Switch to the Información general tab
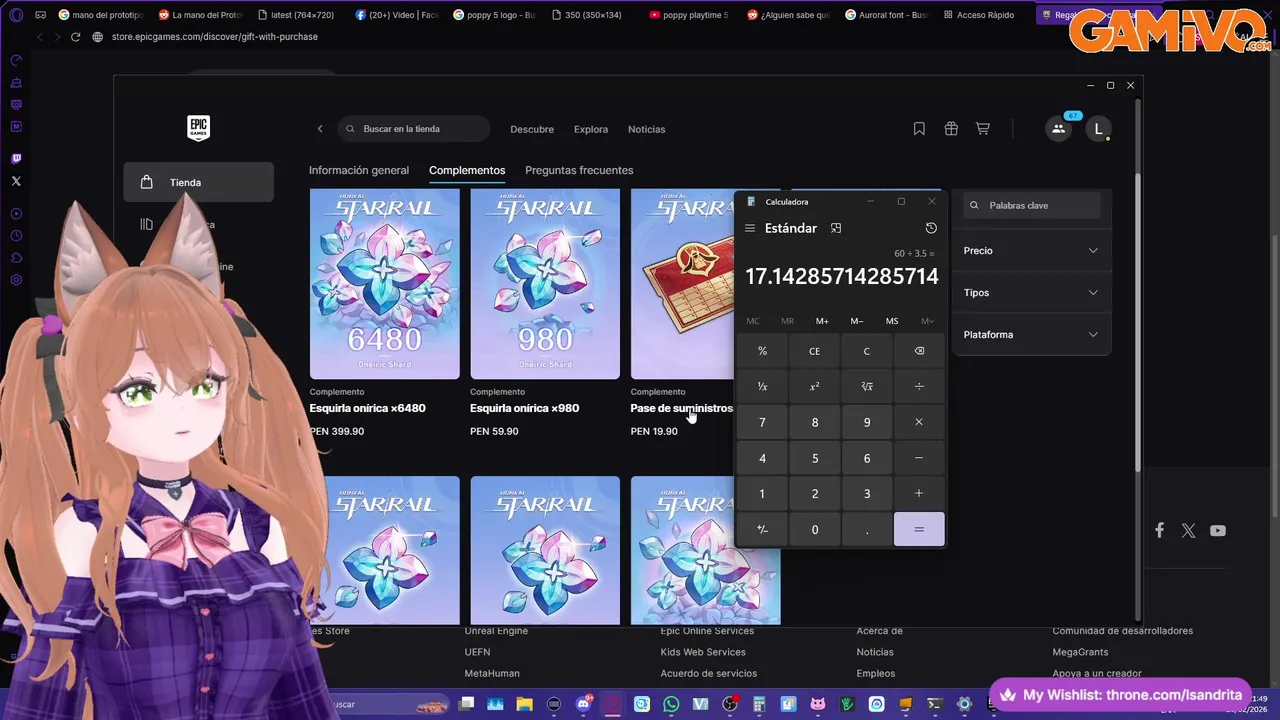Image resolution: width=1280 pixels, height=720 pixels. (x=359, y=170)
